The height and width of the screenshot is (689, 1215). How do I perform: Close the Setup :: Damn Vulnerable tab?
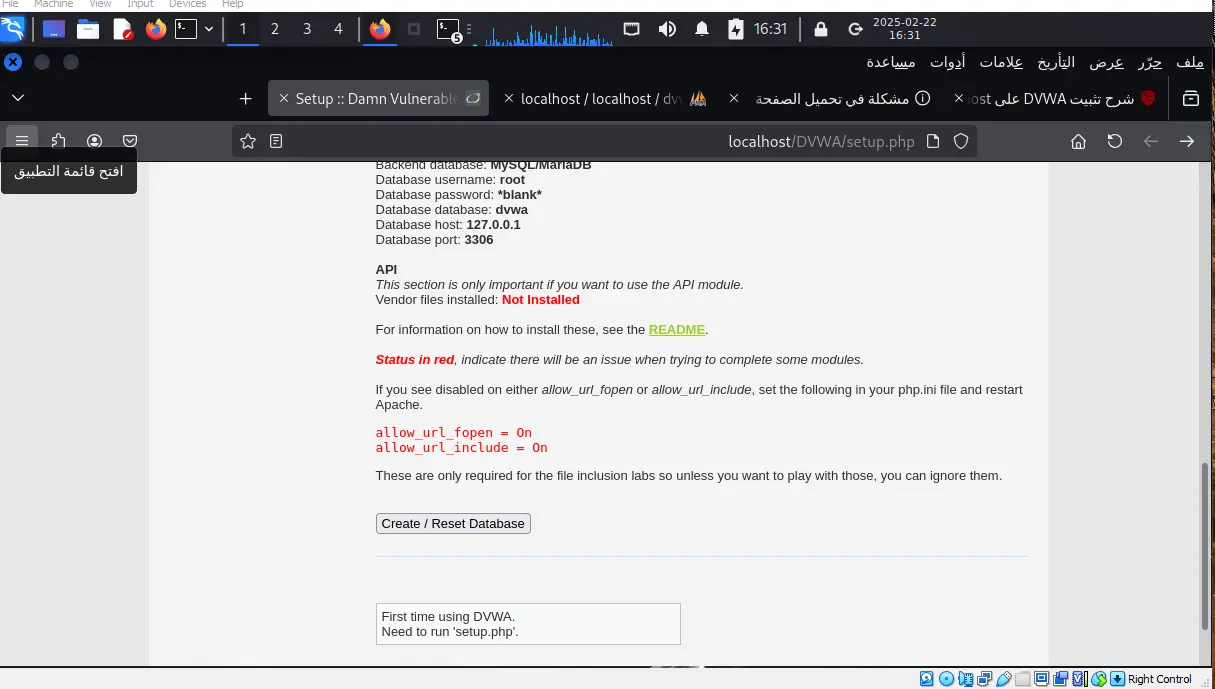pyautogui.click(x=284, y=98)
